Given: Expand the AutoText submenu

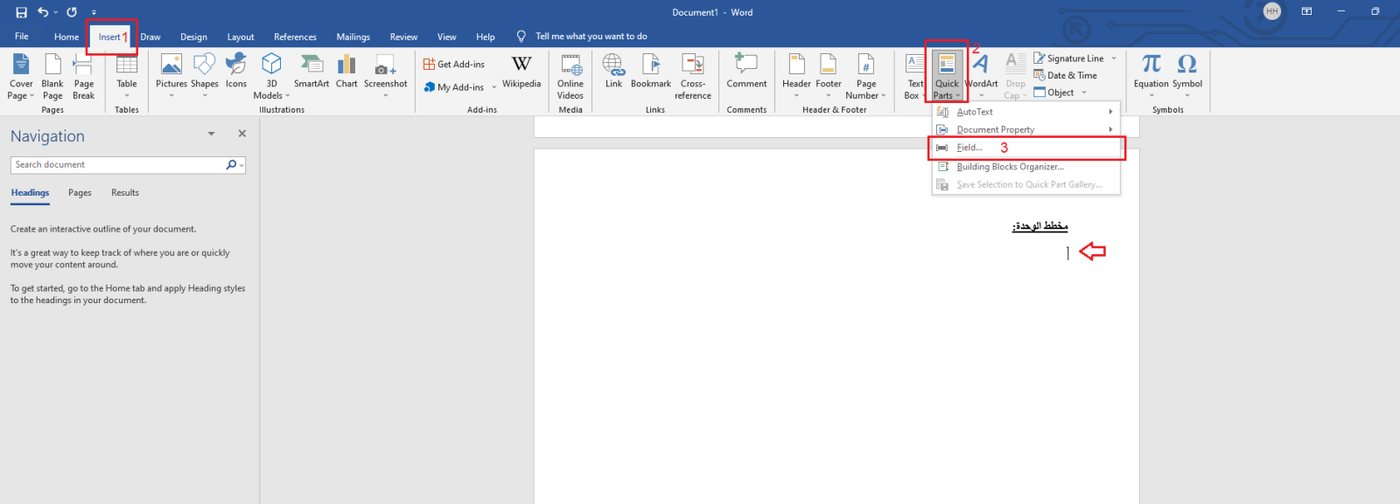Looking at the screenshot, I should click(1026, 112).
